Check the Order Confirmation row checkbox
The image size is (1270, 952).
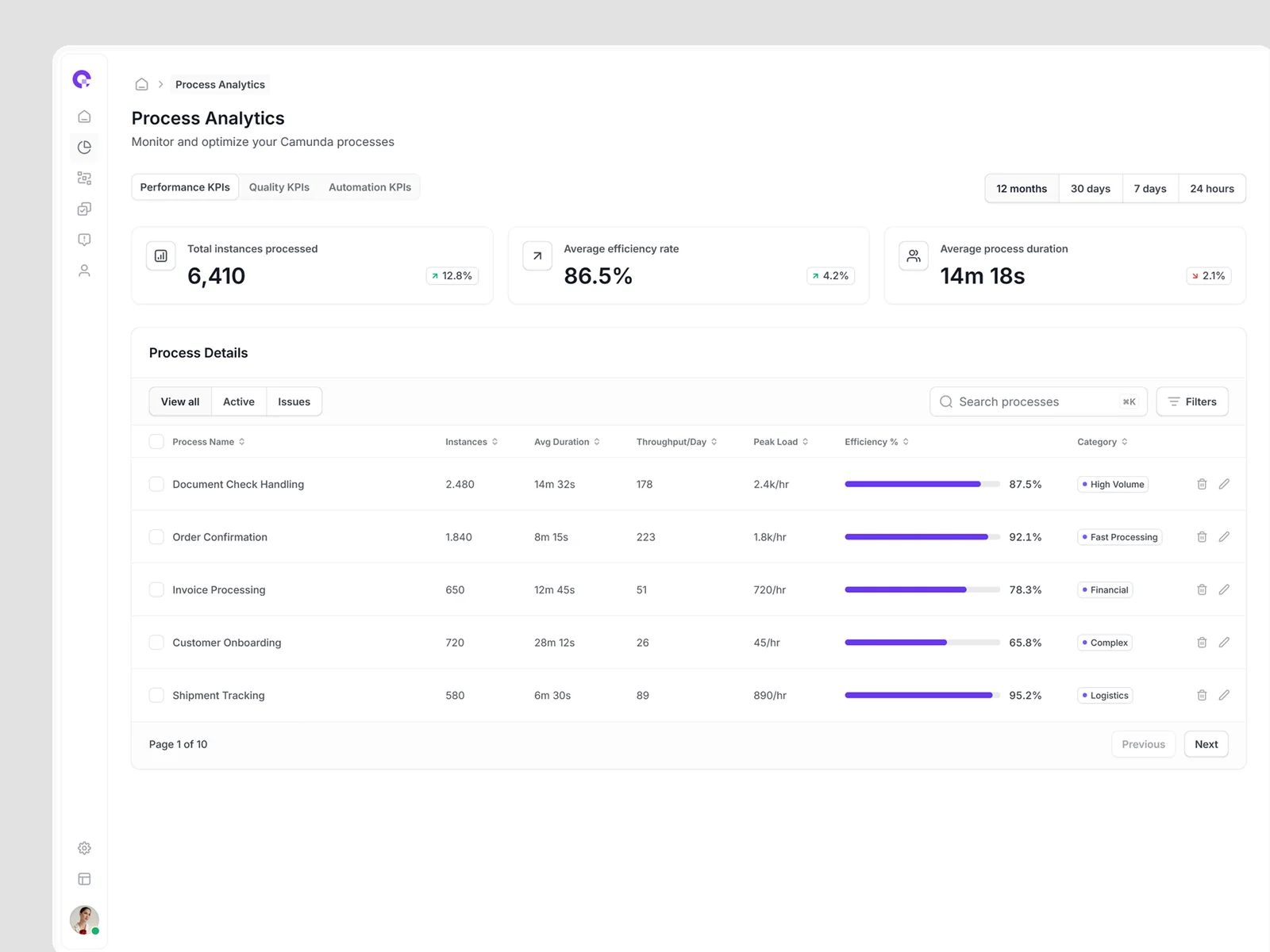pos(156,537)
